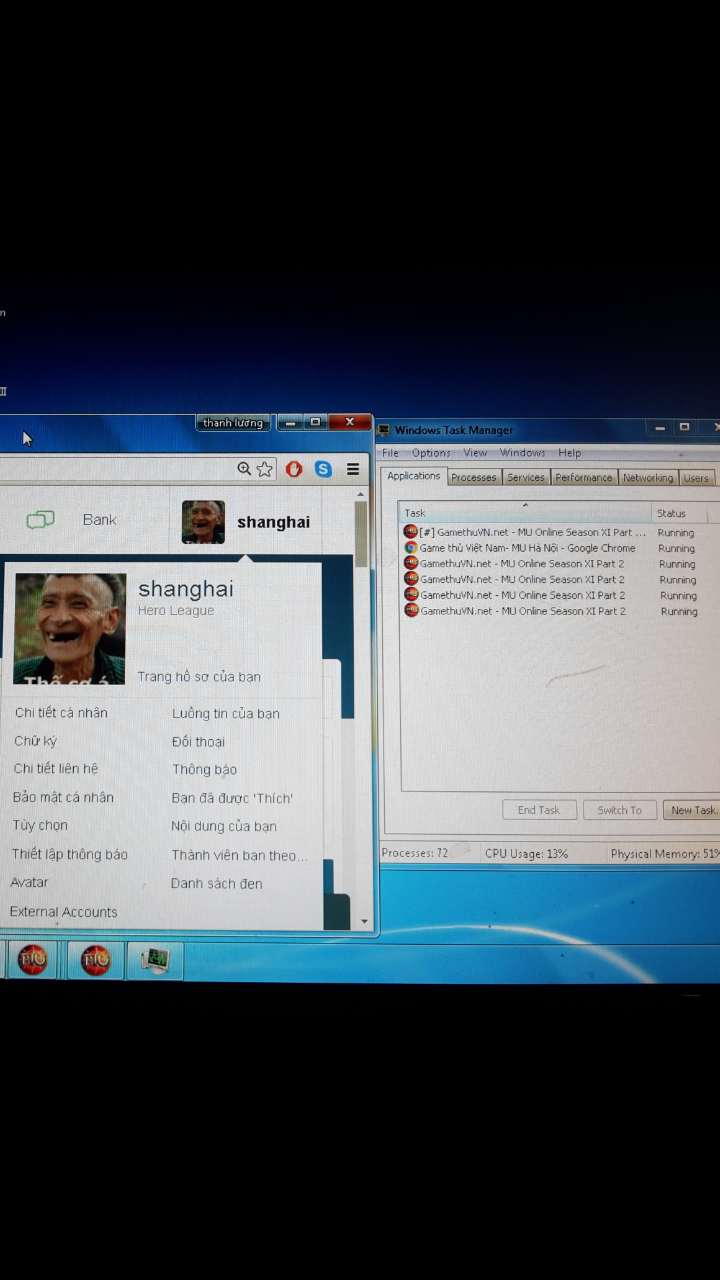
Task: Switch to the Users tab
Action: (x=696, y=478)
